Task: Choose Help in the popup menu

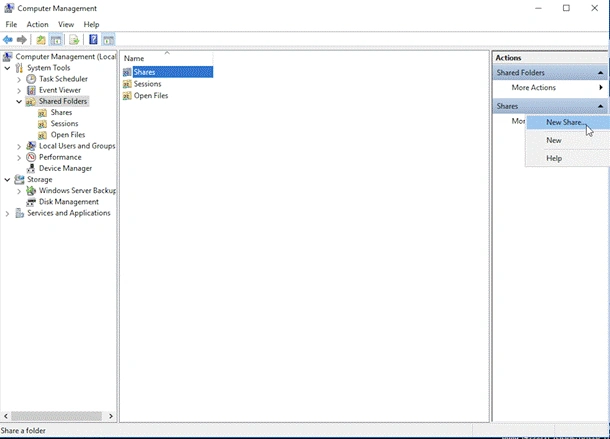Action: click(x=568, y=158)
